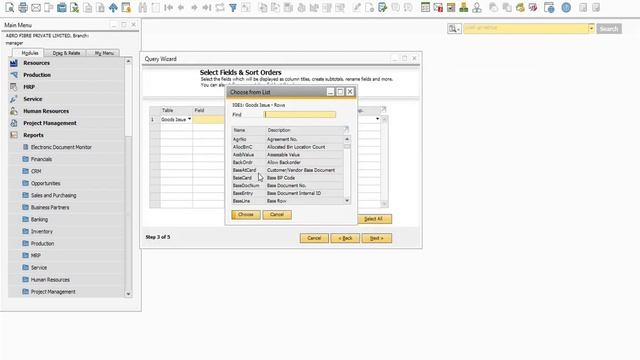Click Cancel in Choose from List dialog
Screen dimensions: 640x360
click(277, 215)
